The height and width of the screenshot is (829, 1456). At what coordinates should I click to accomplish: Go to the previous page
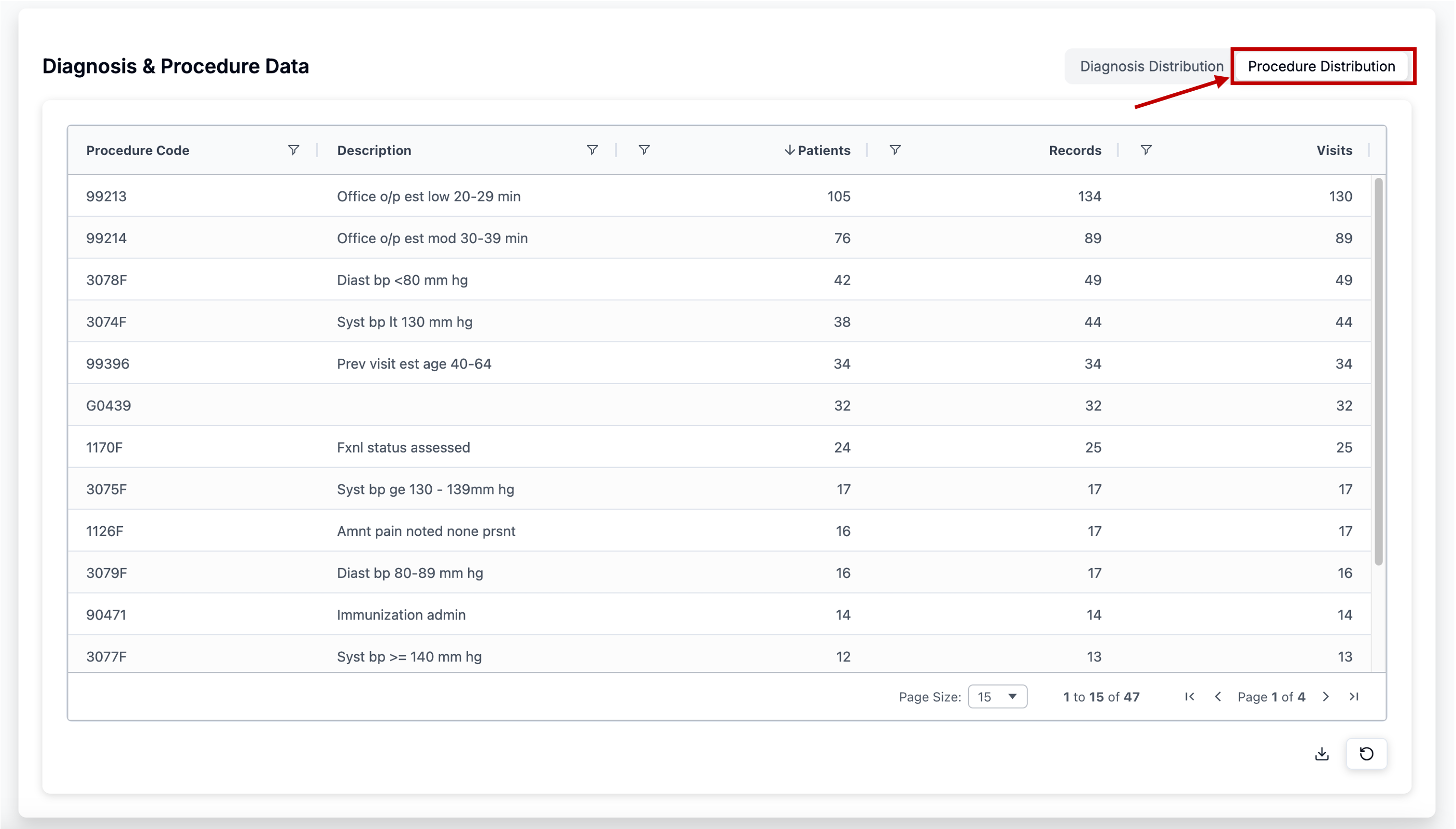click(1218, 697)
